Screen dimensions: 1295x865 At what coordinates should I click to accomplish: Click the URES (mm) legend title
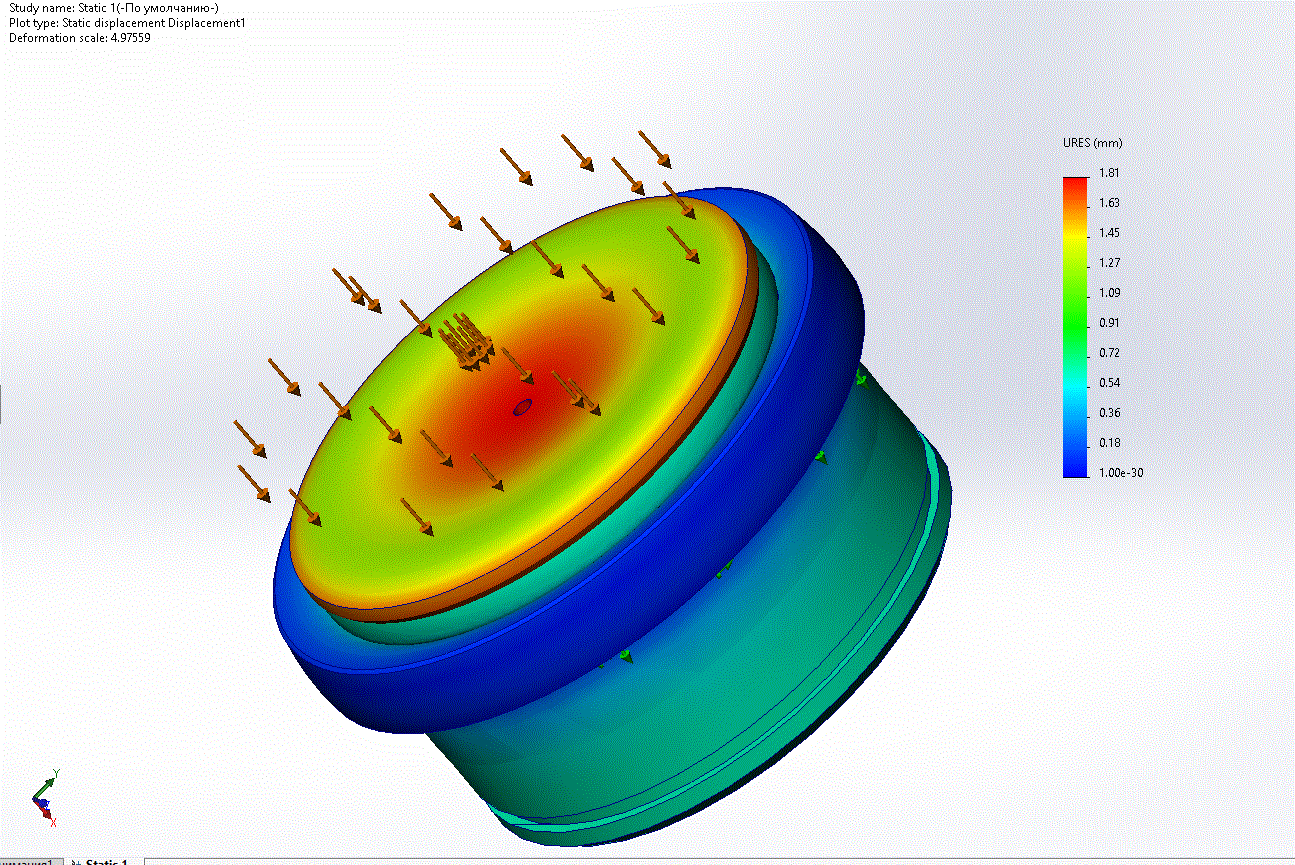(1092, 143)
